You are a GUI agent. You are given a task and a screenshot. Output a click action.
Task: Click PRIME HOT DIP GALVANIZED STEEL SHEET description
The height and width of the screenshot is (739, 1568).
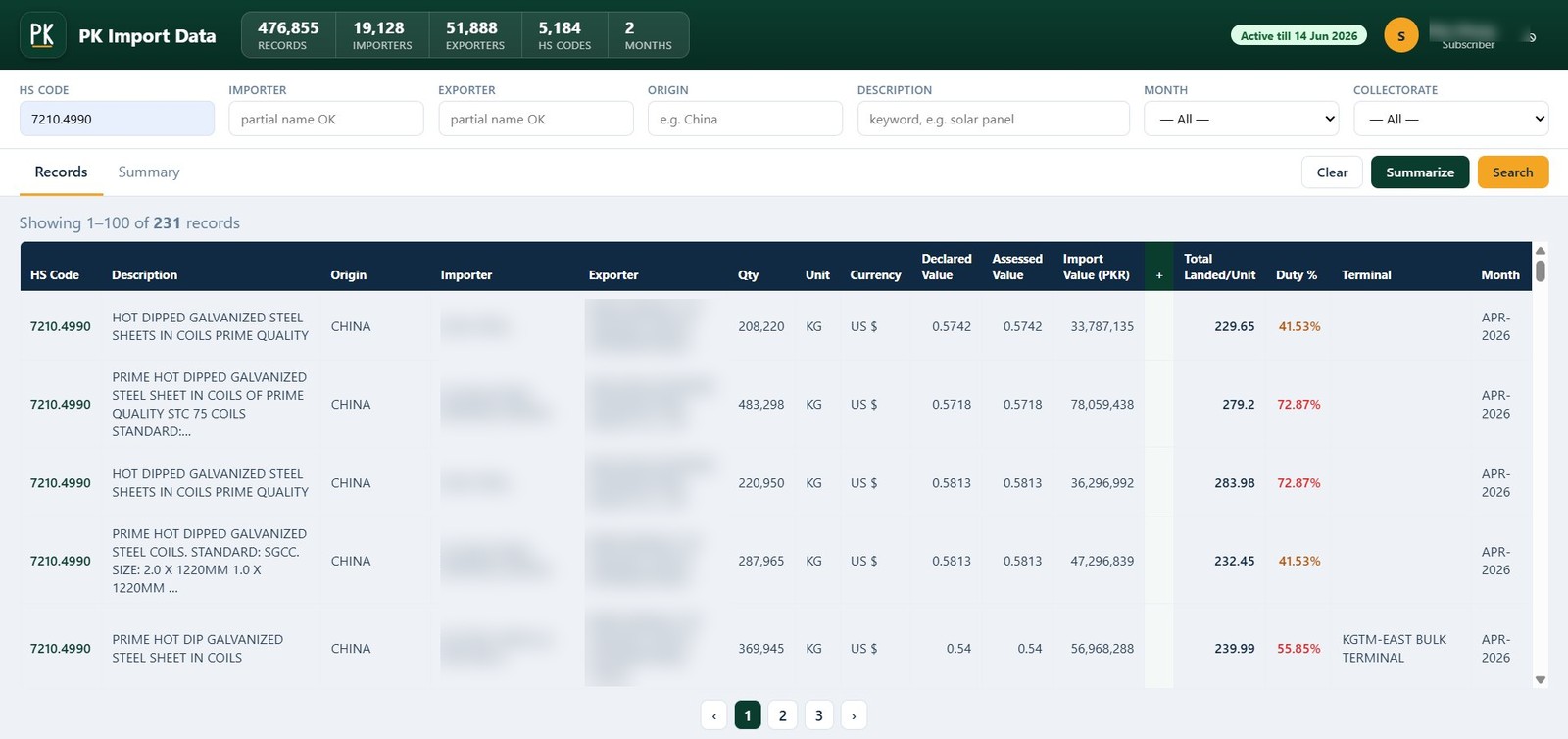[x=197, y=649]
